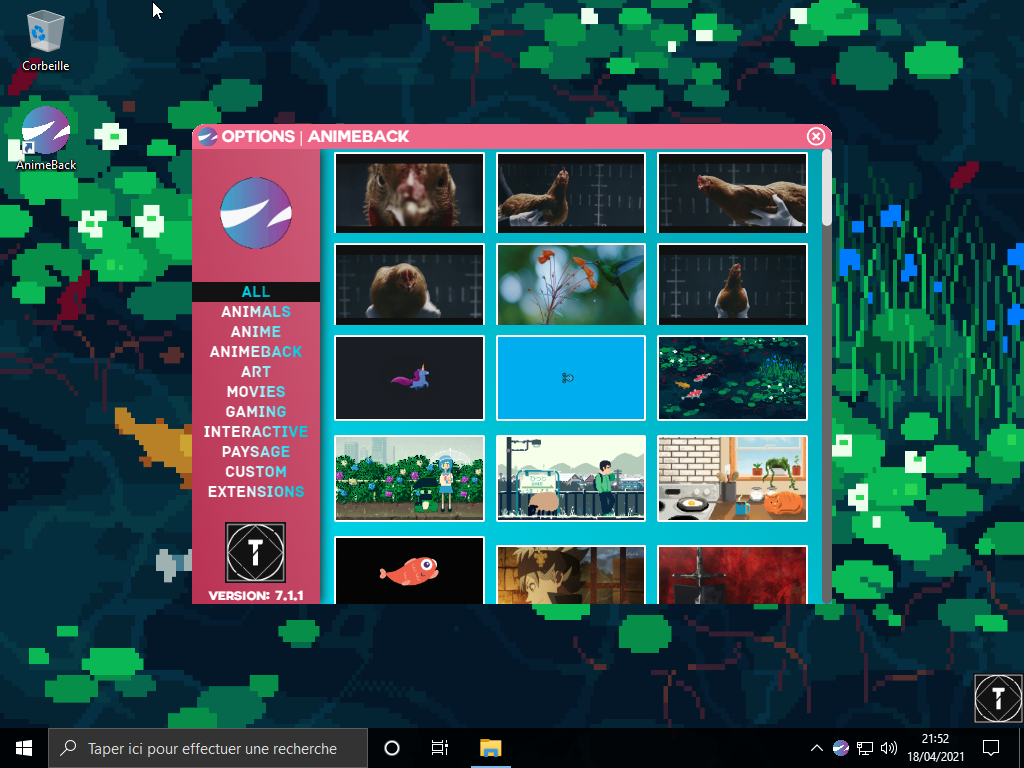Open File Explorer from the taskbar
The height and width of the screenshot is (768, 1024).
(x=490, y=748)
